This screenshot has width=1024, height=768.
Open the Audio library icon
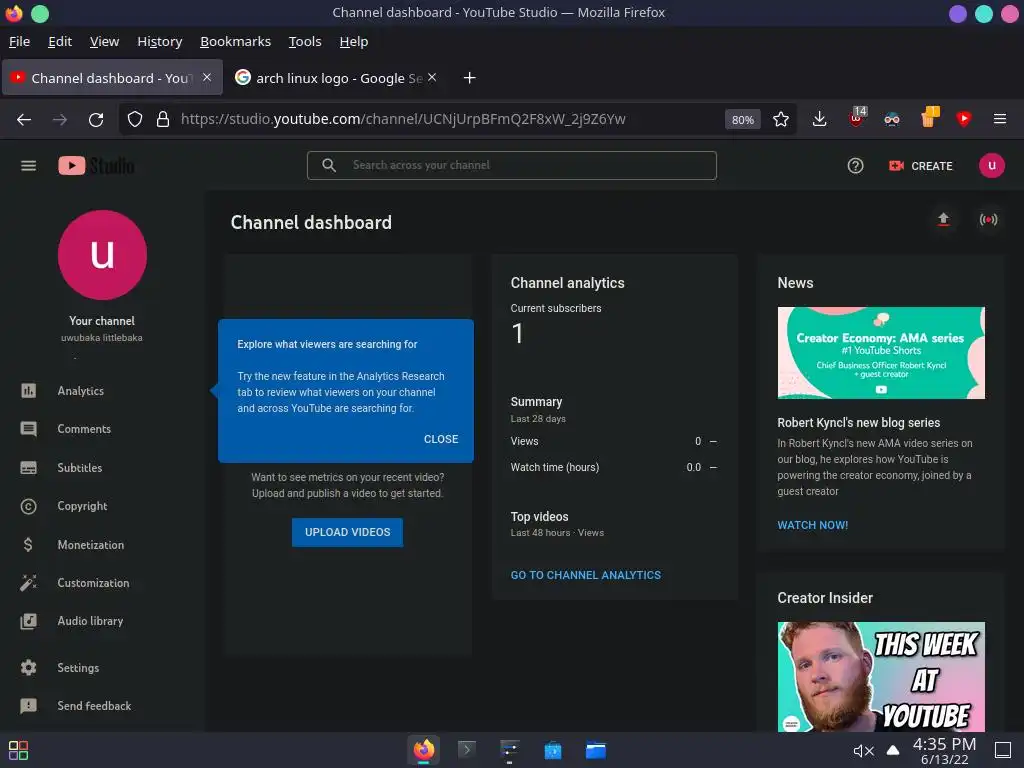tap(28, 621)
